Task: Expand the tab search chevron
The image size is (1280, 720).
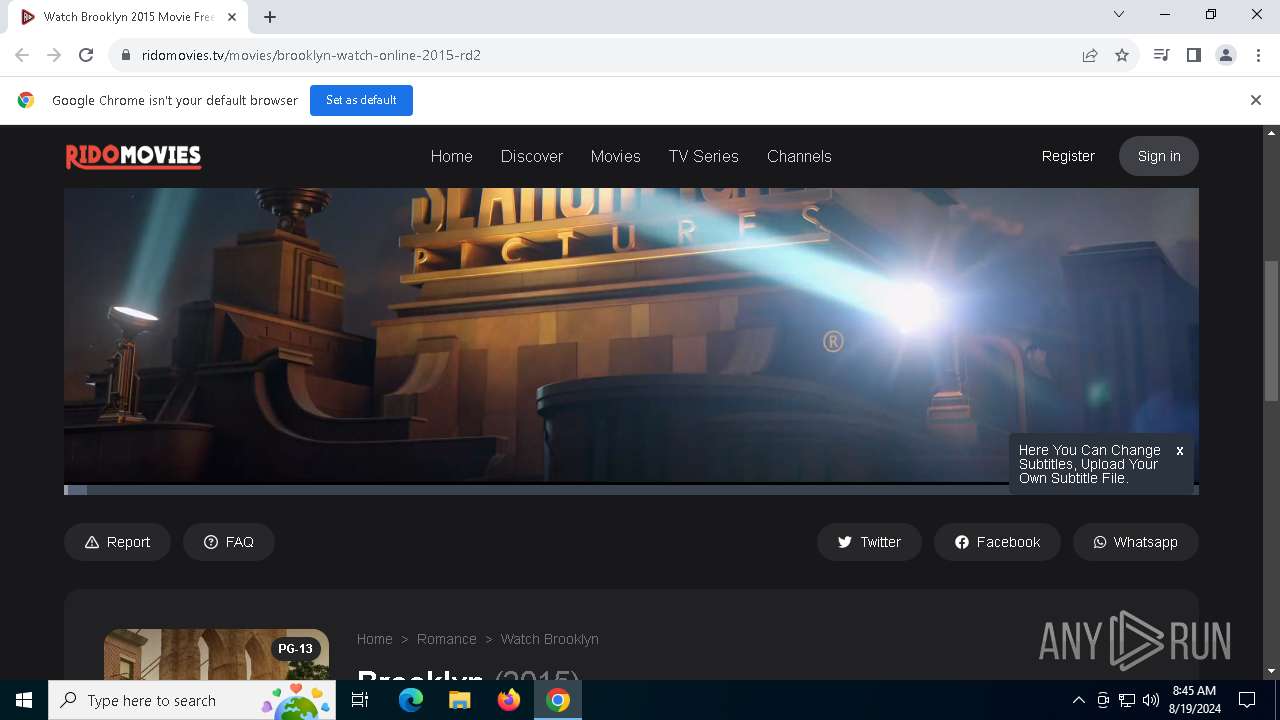Action: tap(1119, 14)
